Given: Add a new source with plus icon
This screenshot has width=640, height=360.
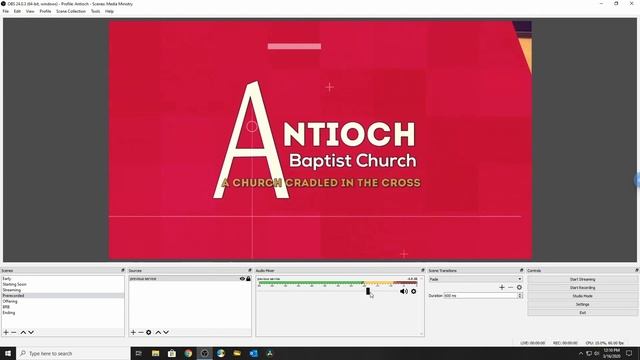Looking at the screenshot, I should (133, 332).
